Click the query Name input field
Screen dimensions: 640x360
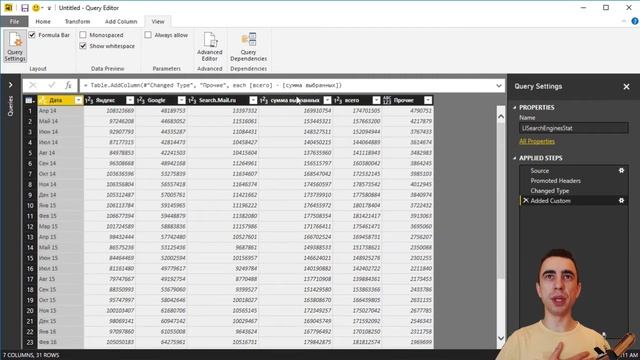pos(573,128)
